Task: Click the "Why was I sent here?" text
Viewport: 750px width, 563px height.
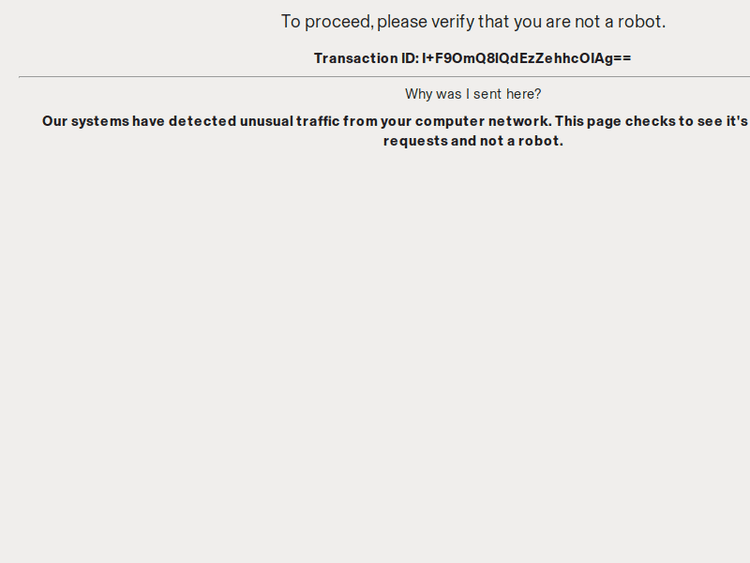Action: 473,94
